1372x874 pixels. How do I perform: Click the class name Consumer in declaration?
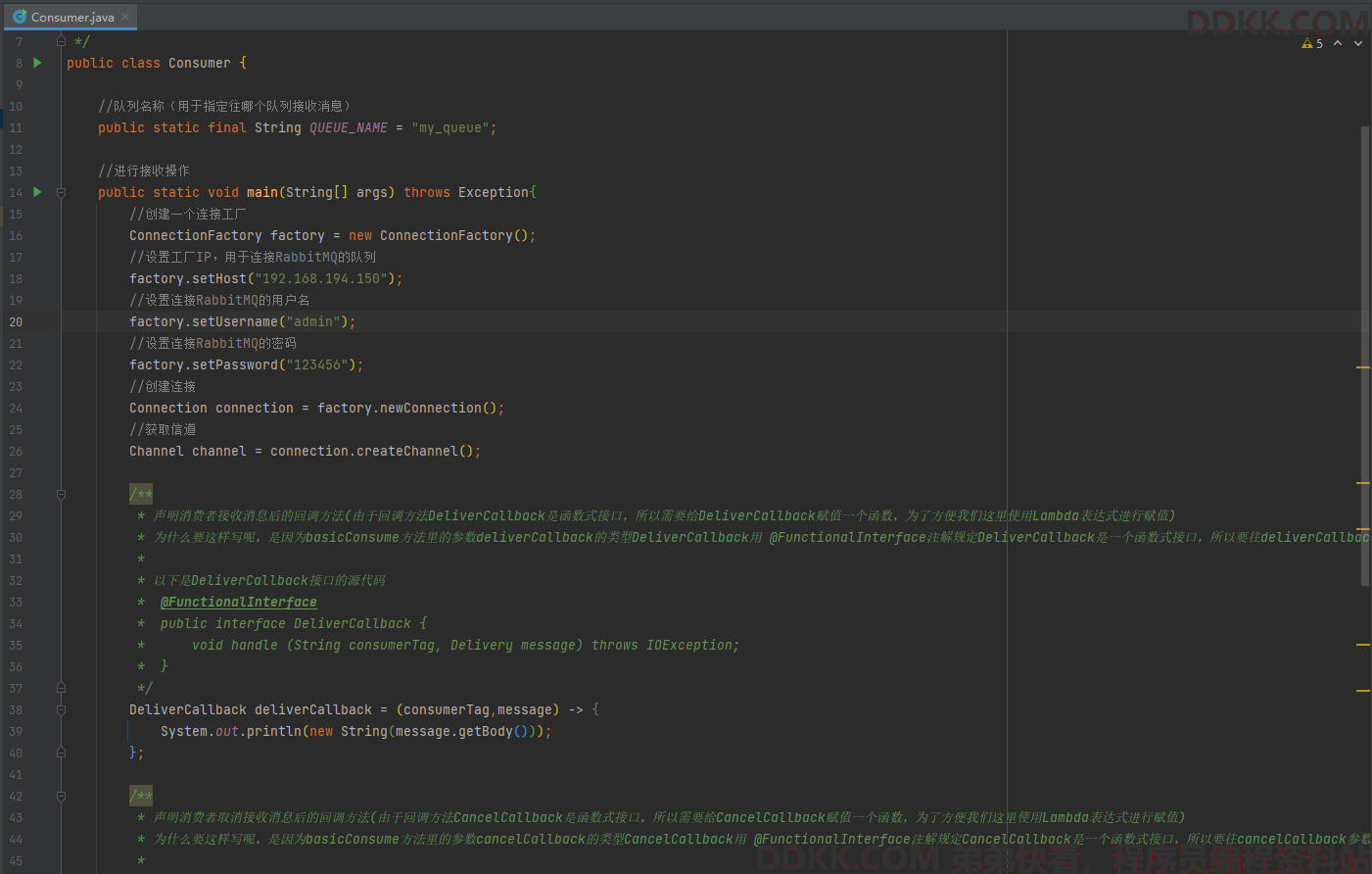200,63
